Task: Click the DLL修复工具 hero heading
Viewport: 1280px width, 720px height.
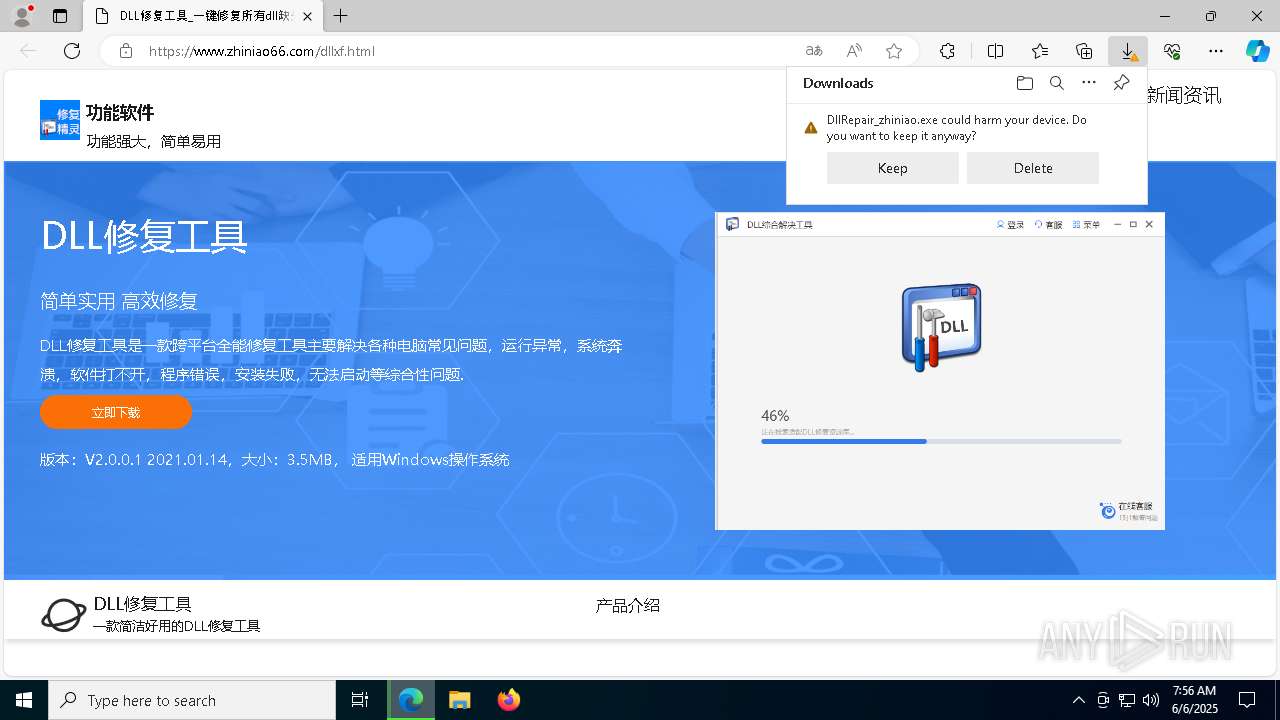Action: tap(144, 237)
